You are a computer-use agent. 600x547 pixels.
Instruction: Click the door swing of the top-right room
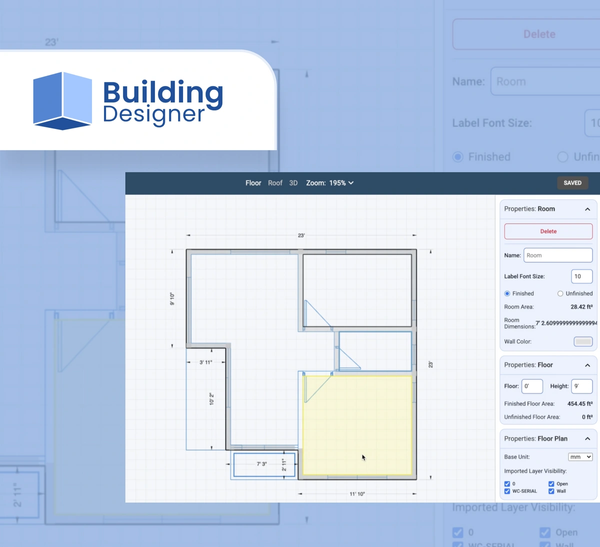pyautogui.click(x=317, y=315)
